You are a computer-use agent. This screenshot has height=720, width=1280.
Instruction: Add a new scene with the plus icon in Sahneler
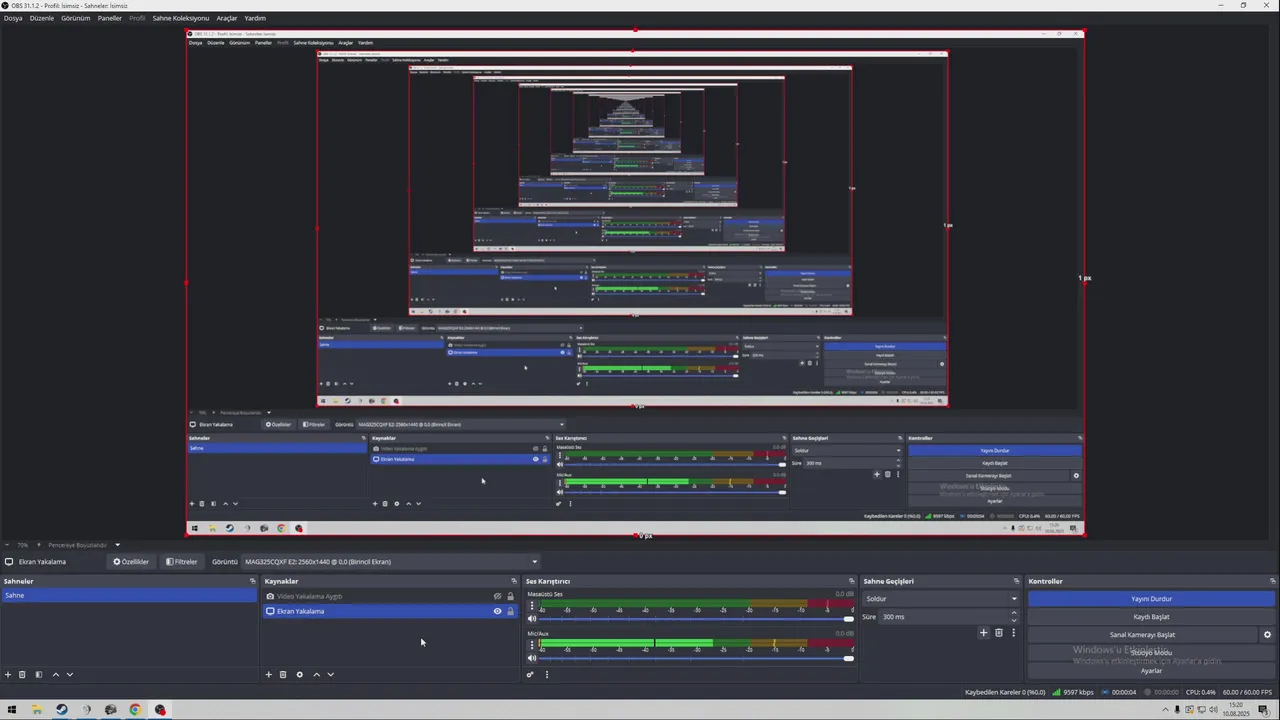pyautogui.click(x=8, y=675)
